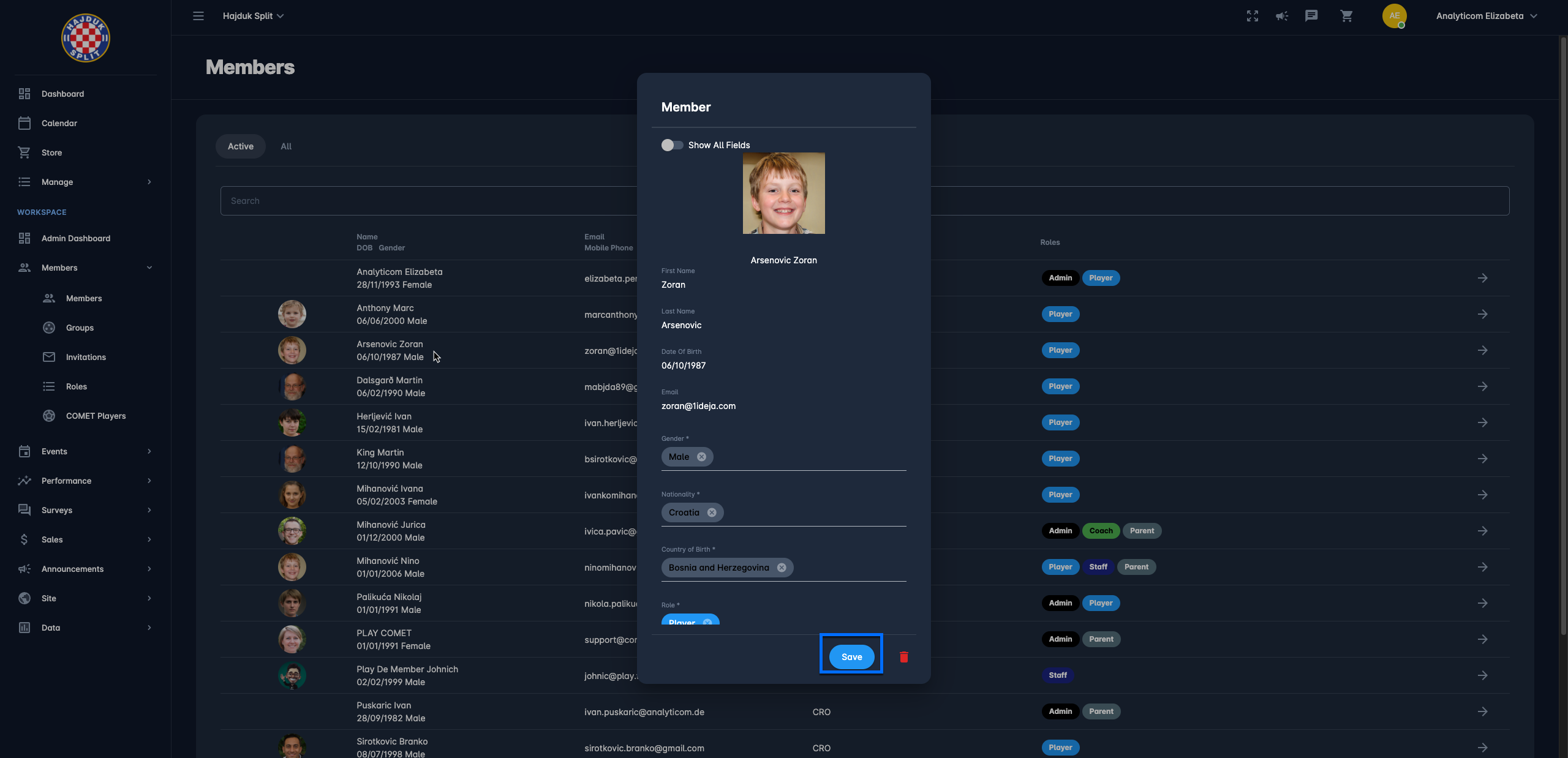Open the shopping cart icon in header
The width and height of the screenshot is (1568, 758).
[x=1346, y=16]
